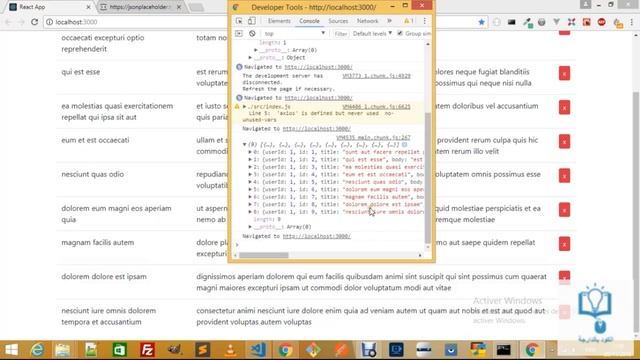This screenshot has width=640, height=360.
Task: Open the VM 1.chunk.js:4929 source link
Action: [x=376, y=76]
